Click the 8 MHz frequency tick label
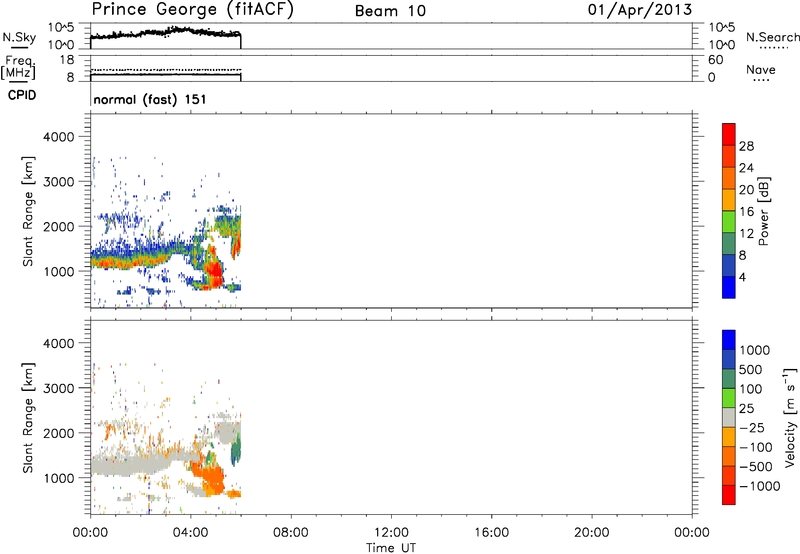 (70, 77)
